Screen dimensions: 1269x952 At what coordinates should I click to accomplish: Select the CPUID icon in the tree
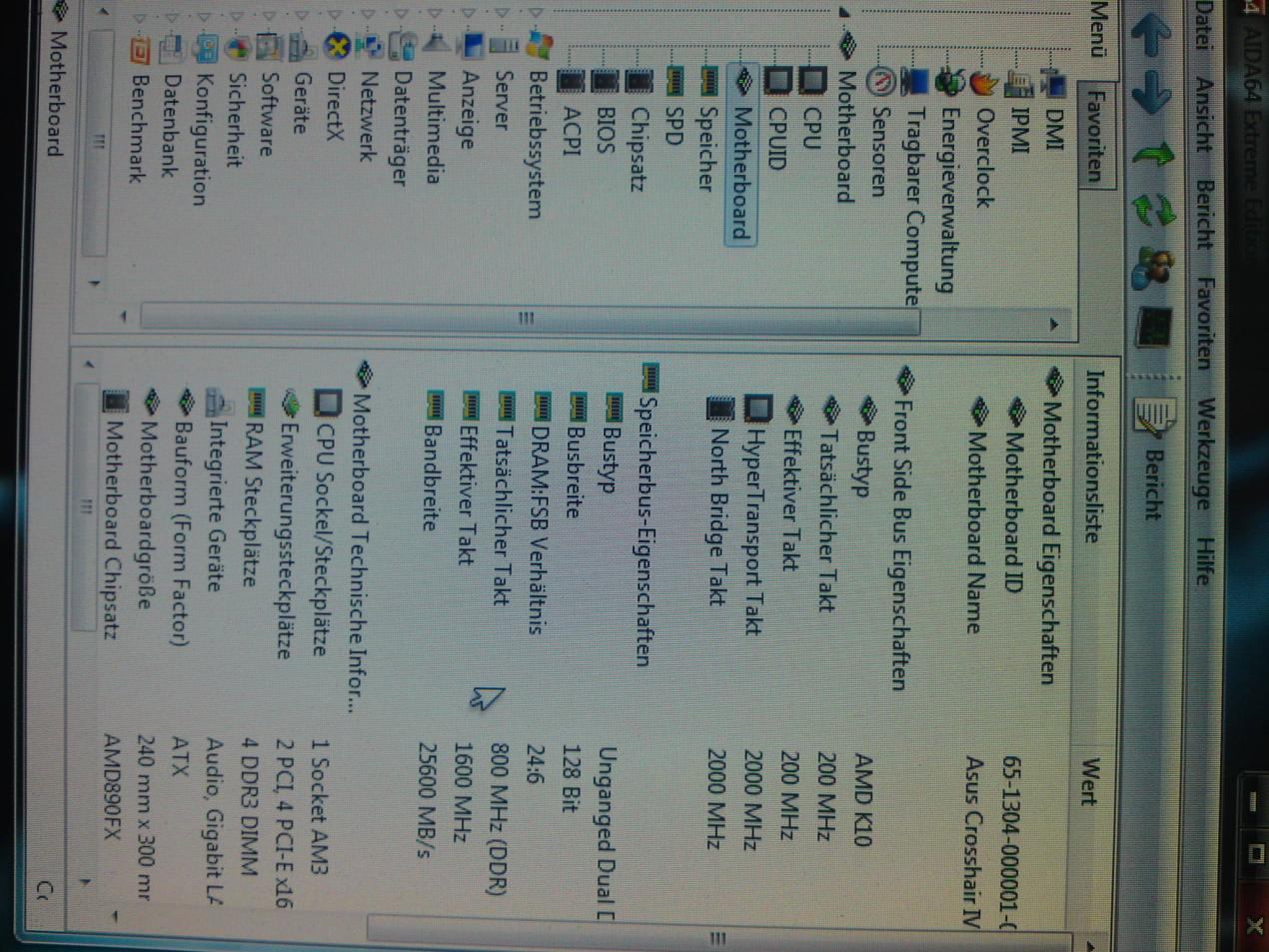click(x=777, y=80)
